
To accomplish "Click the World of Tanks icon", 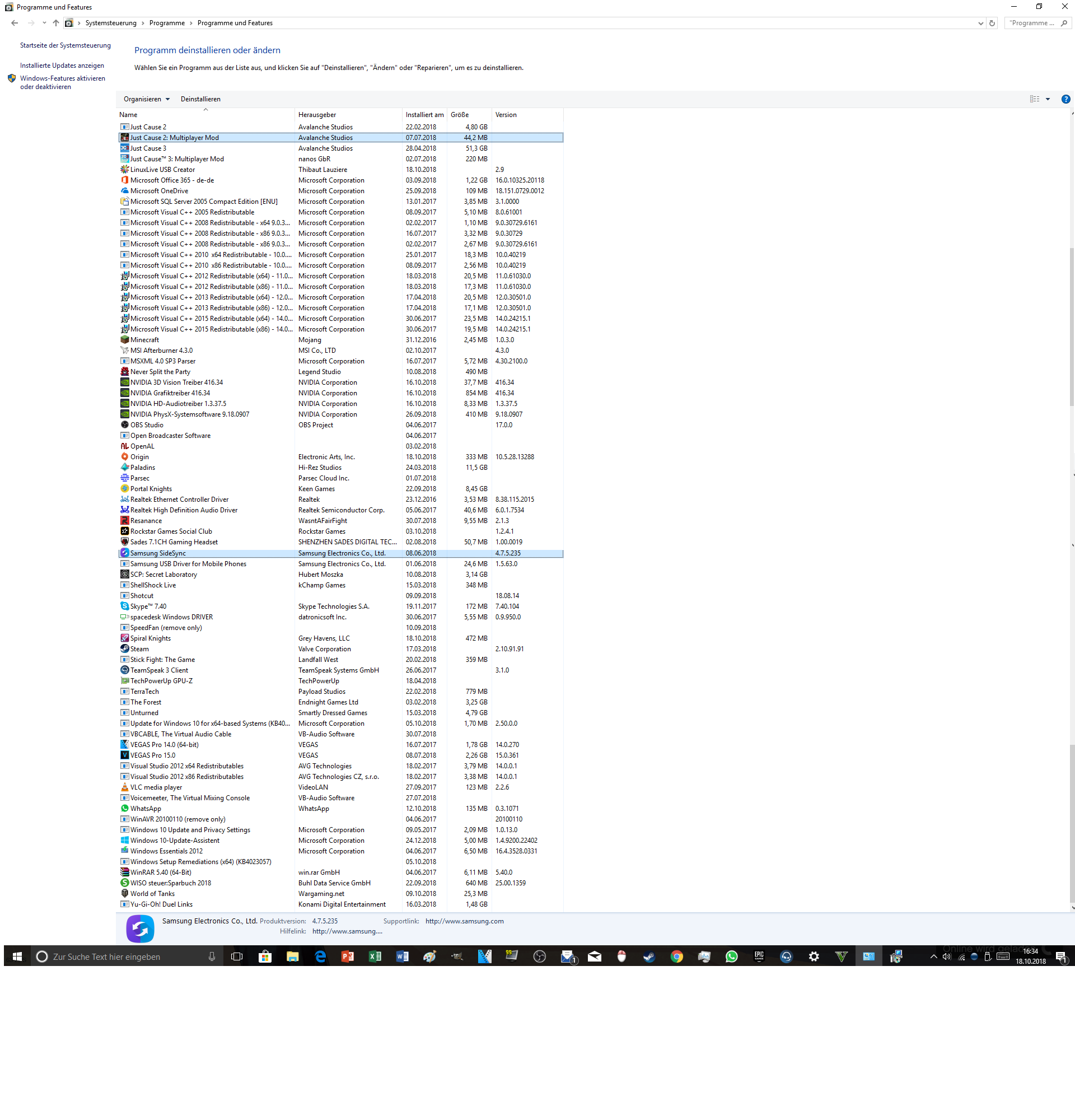I will [124, 894].
